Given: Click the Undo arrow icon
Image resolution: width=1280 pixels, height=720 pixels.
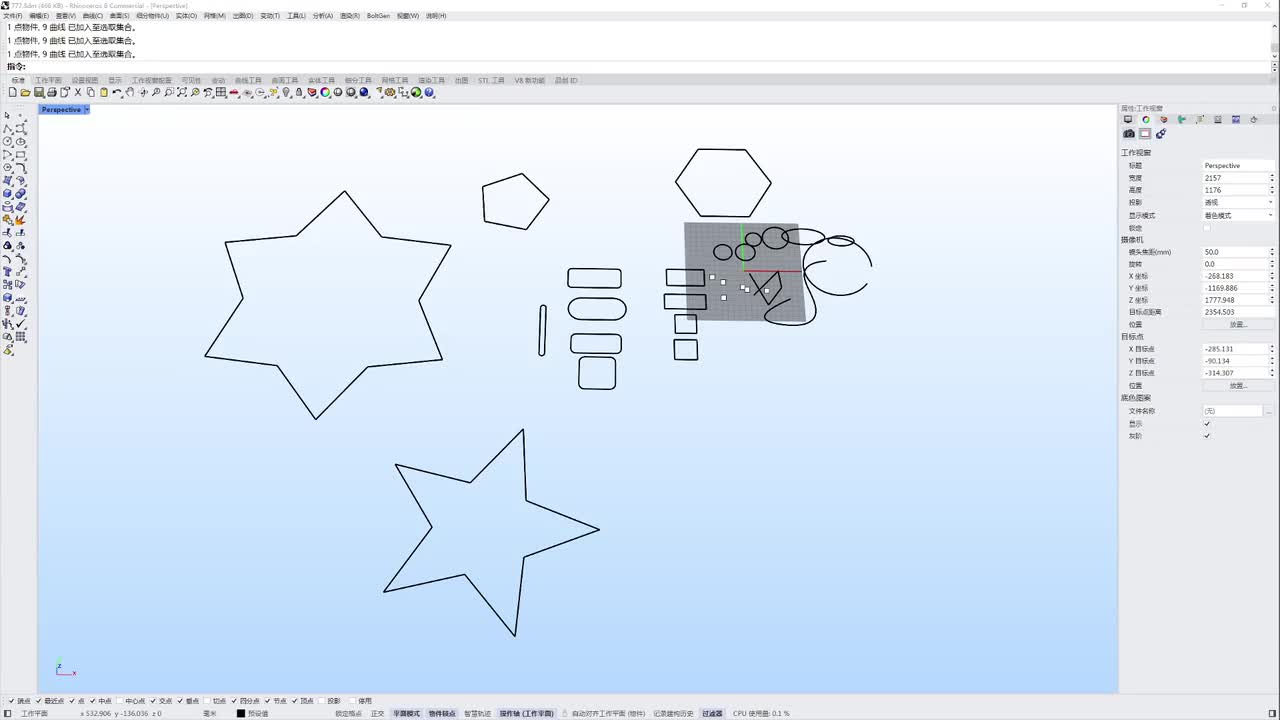Looking at the screenshot, I should [117, 92].
